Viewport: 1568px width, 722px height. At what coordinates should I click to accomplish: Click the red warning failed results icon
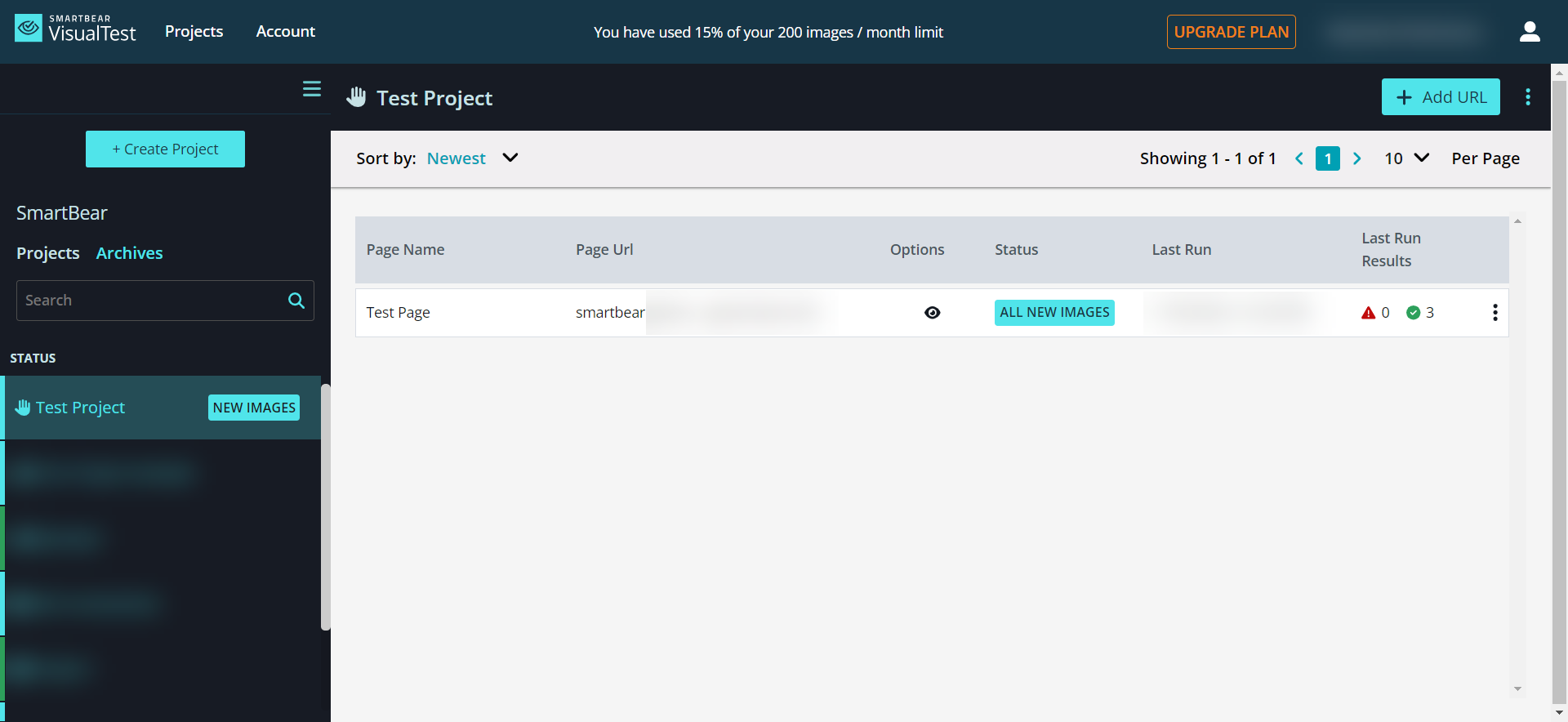coord(1368,313)
